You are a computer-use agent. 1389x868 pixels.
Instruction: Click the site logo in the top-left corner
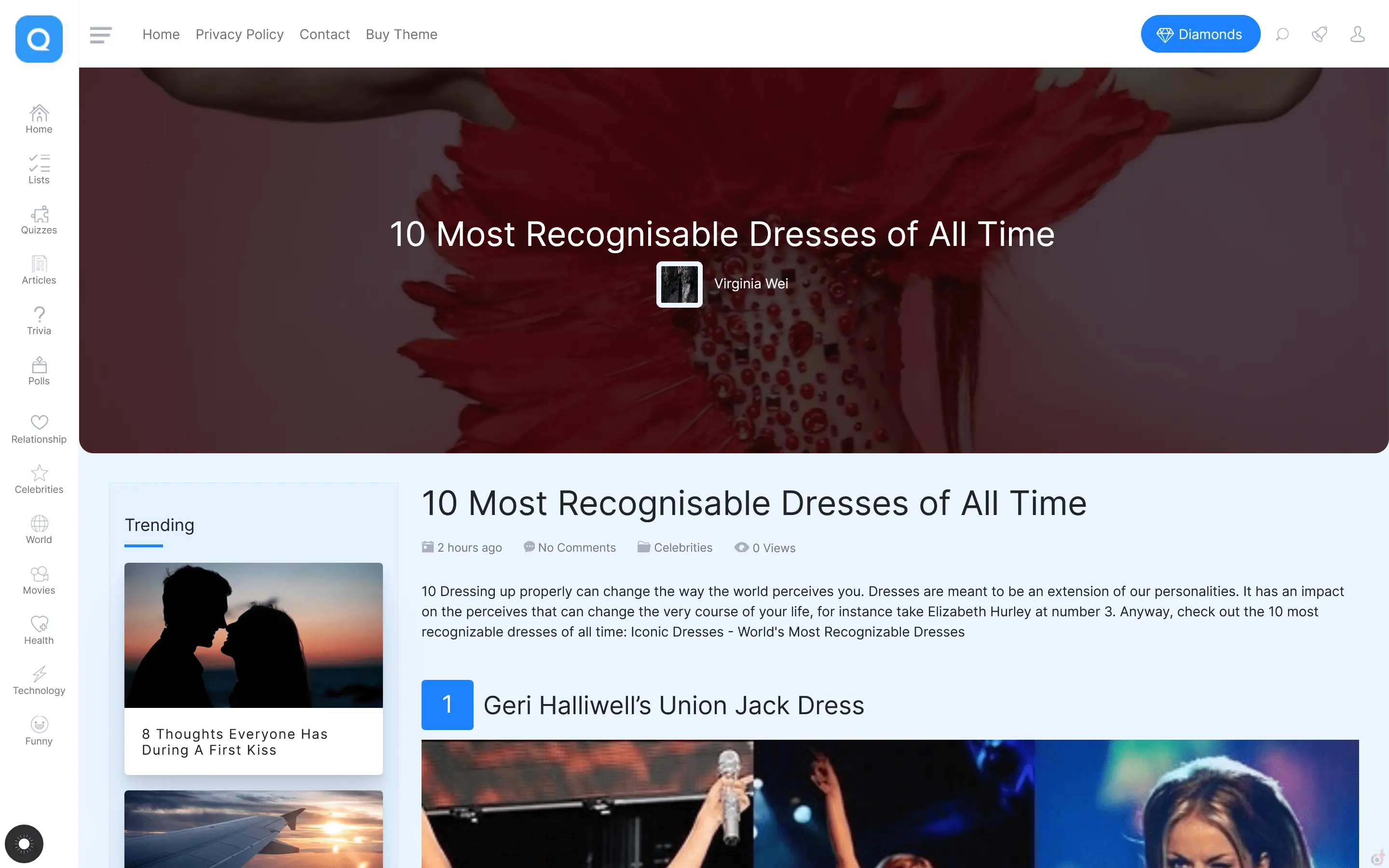pos(39,39)
